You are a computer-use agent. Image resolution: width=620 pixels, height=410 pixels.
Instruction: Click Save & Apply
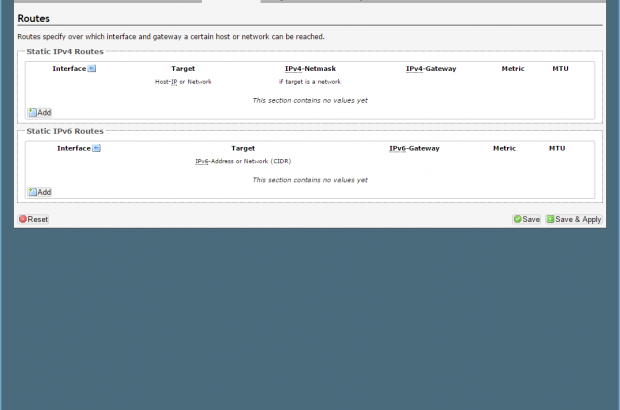point(573,219)
